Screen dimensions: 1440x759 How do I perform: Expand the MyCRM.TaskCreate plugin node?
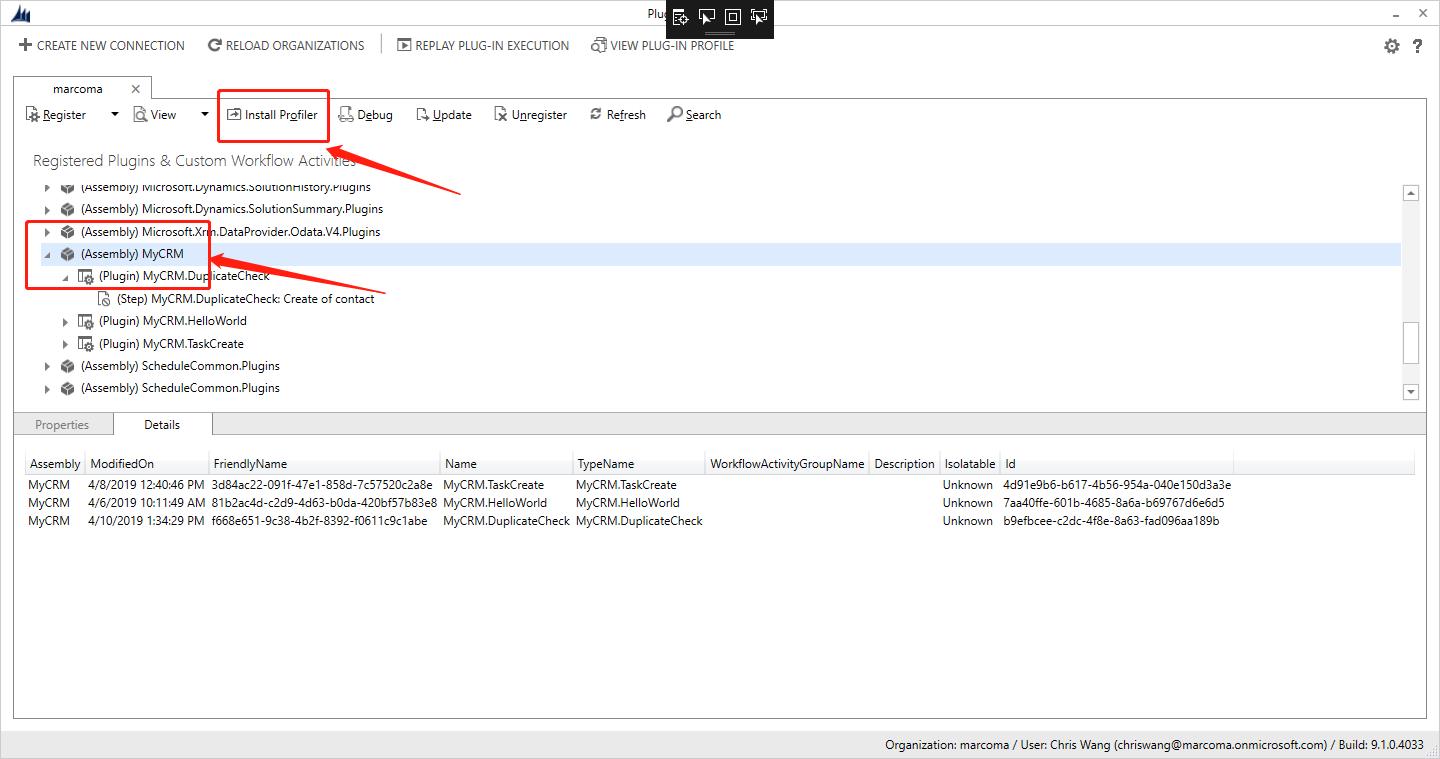[x=65, y=344]
